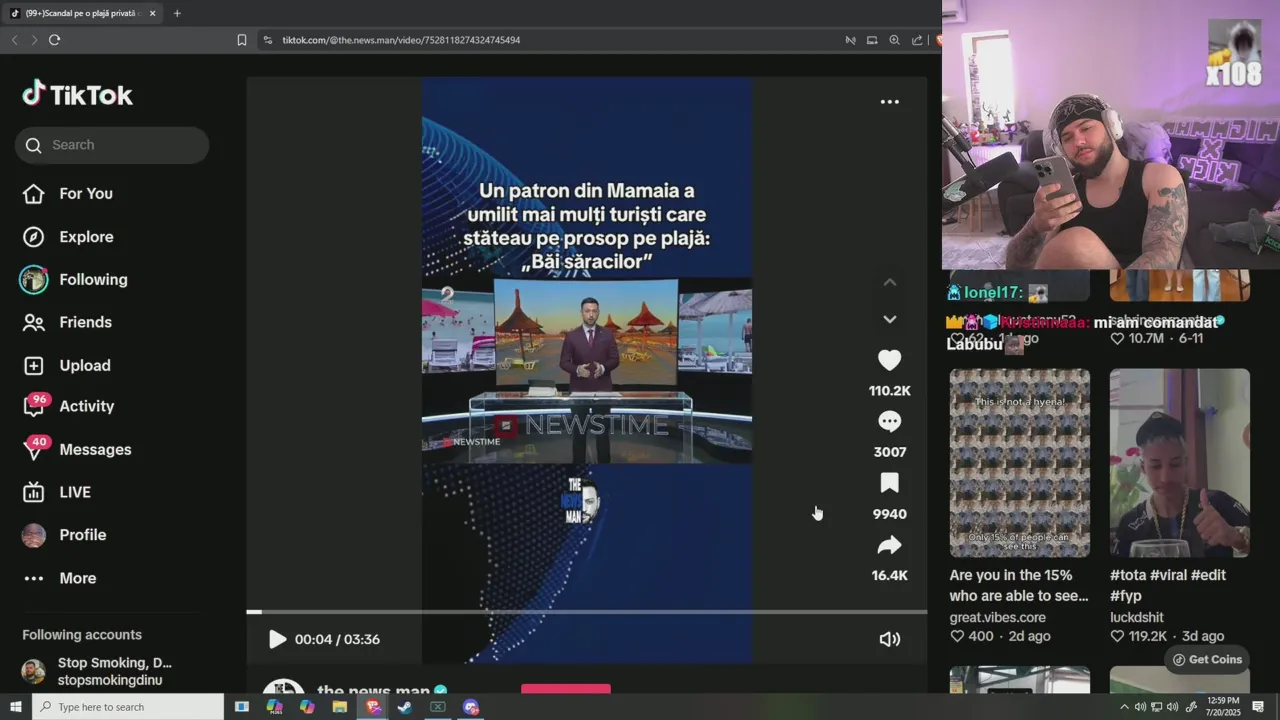Visit the luckdshit profile link
1280x720 pixels.
click(x=1137, y=617)
